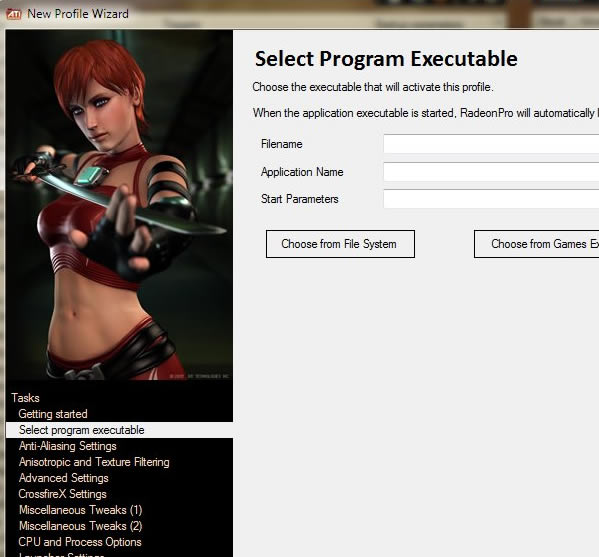Go to Miscellaneous Tweaks (1) task

pyautogui.click(x=80, y=510)
